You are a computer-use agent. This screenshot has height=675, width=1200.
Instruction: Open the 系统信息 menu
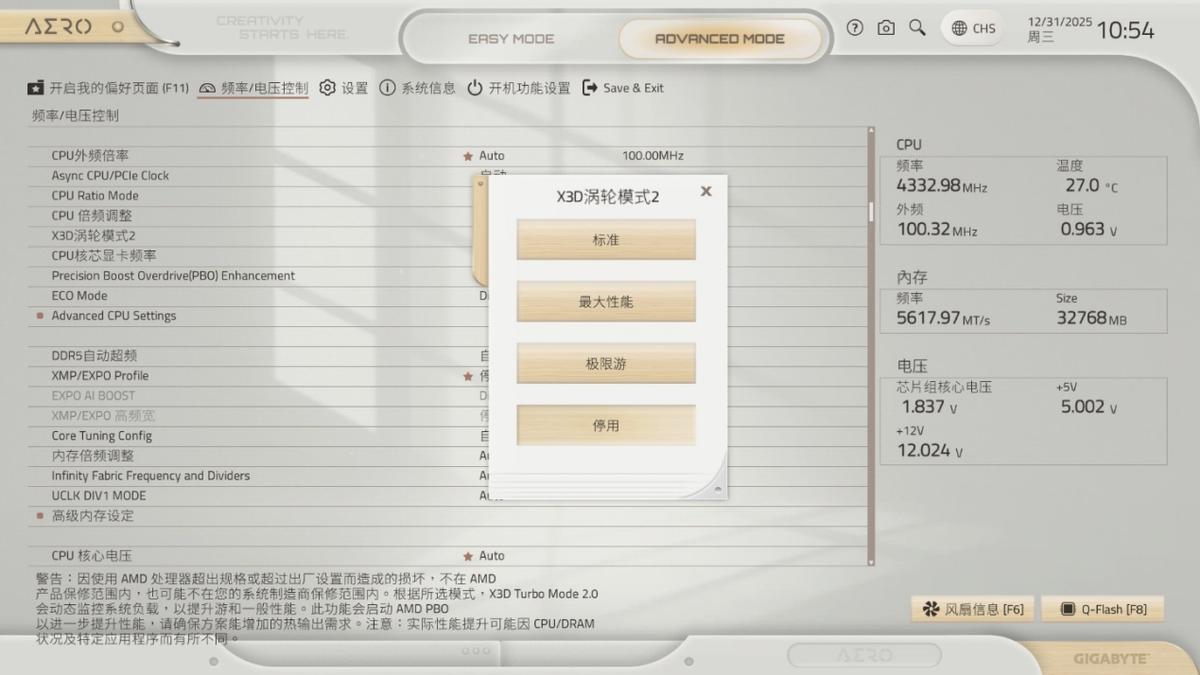pos(418,88)
